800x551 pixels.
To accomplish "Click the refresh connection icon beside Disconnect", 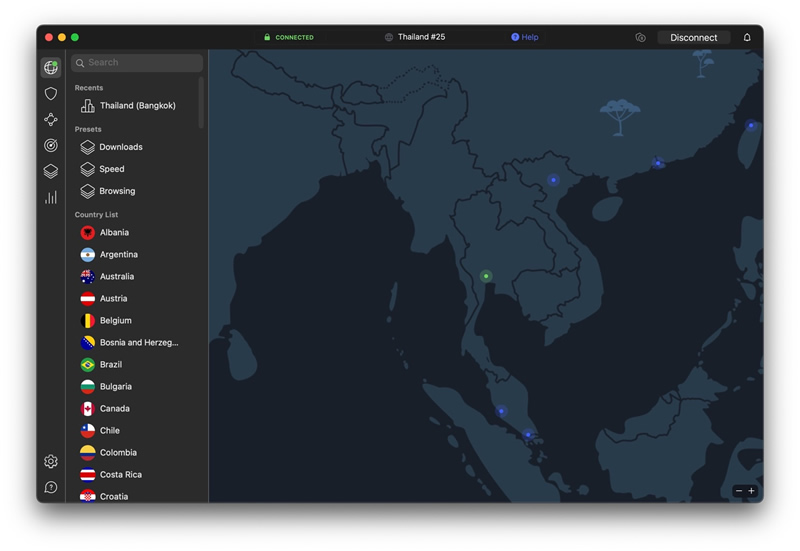I will tap(640, 37).
